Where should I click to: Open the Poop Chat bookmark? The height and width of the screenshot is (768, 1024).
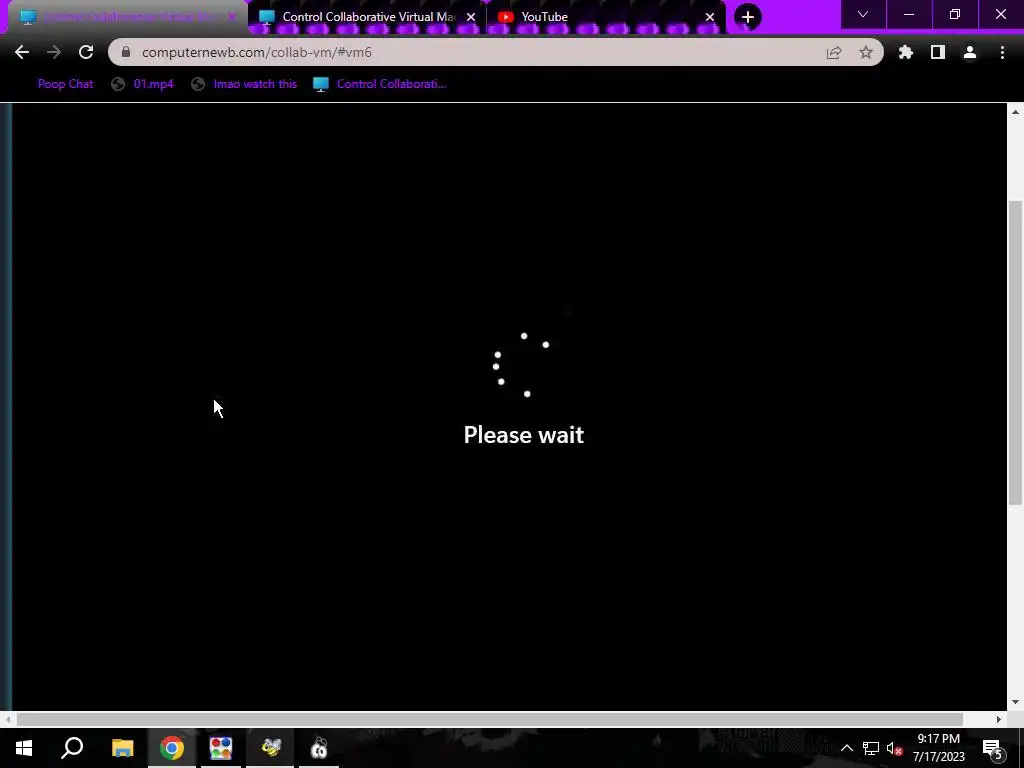(x=65, y=84)
